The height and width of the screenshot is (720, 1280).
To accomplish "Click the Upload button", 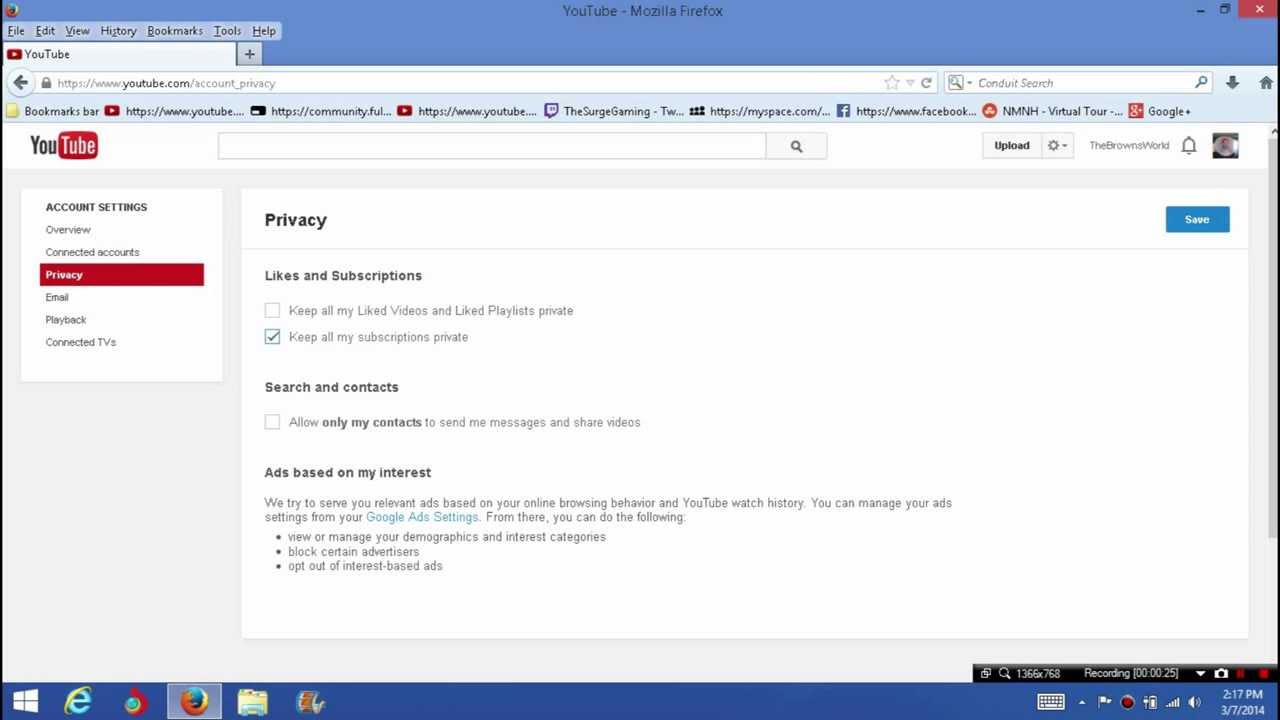I will point(1011,146).
